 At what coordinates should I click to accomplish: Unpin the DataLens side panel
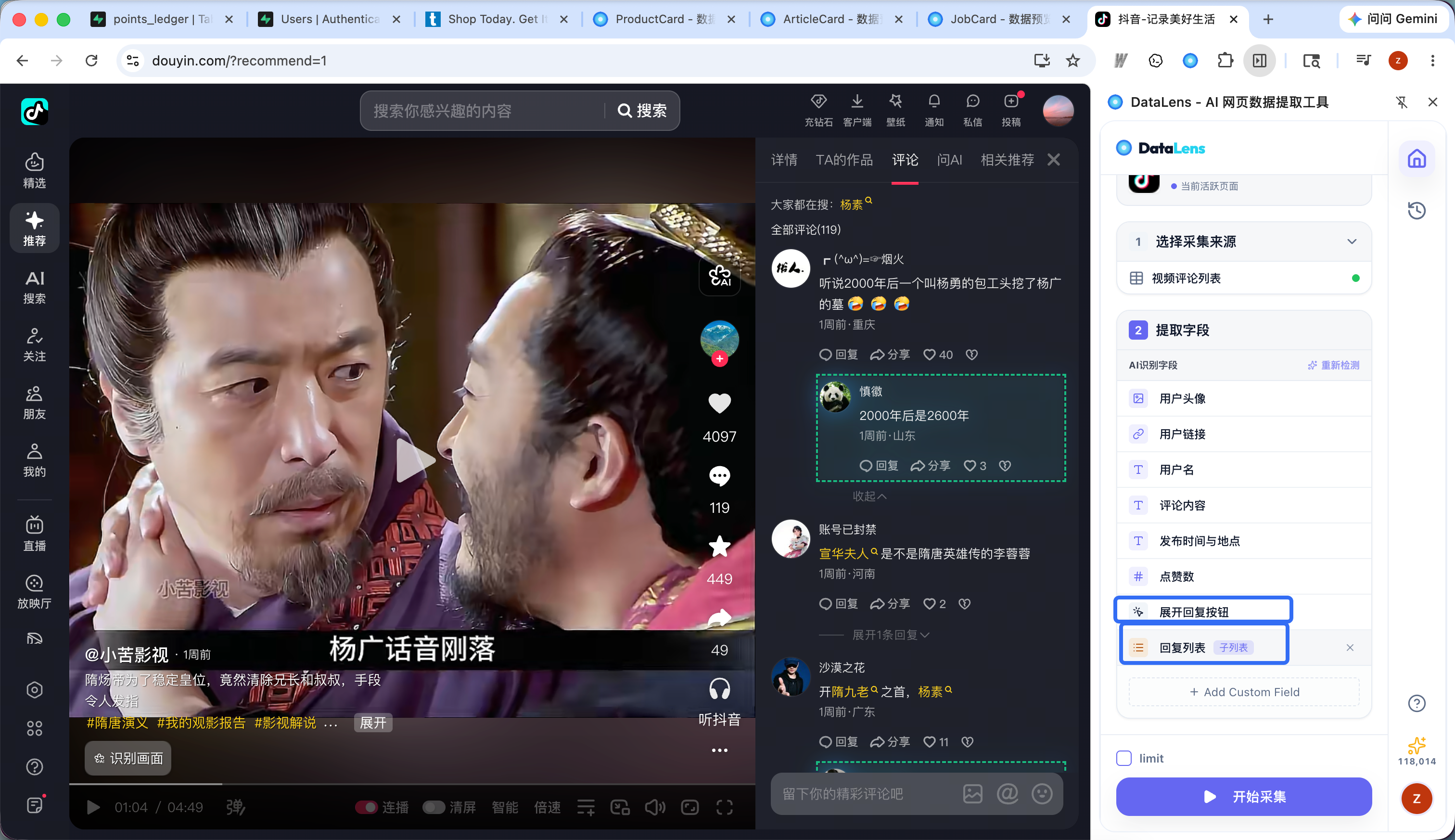[1401, 102]
